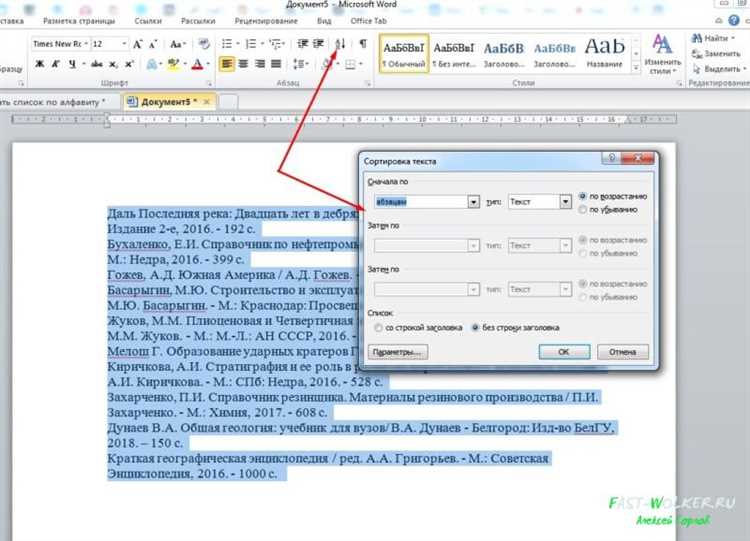Apply the Название style thumbnail

pos(605,53)
